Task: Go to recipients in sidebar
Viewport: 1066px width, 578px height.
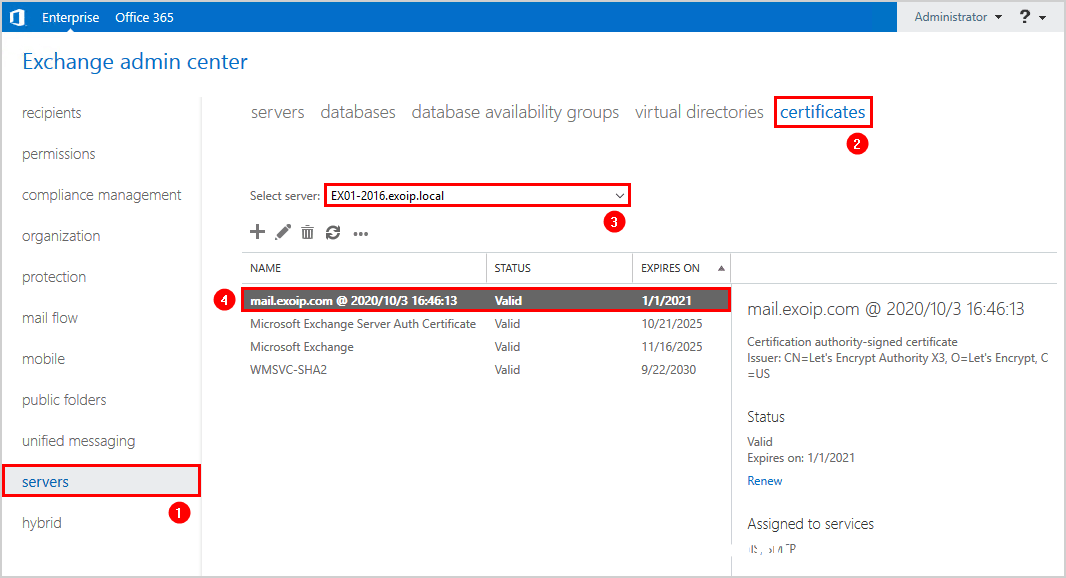Action: click(52, 113)
